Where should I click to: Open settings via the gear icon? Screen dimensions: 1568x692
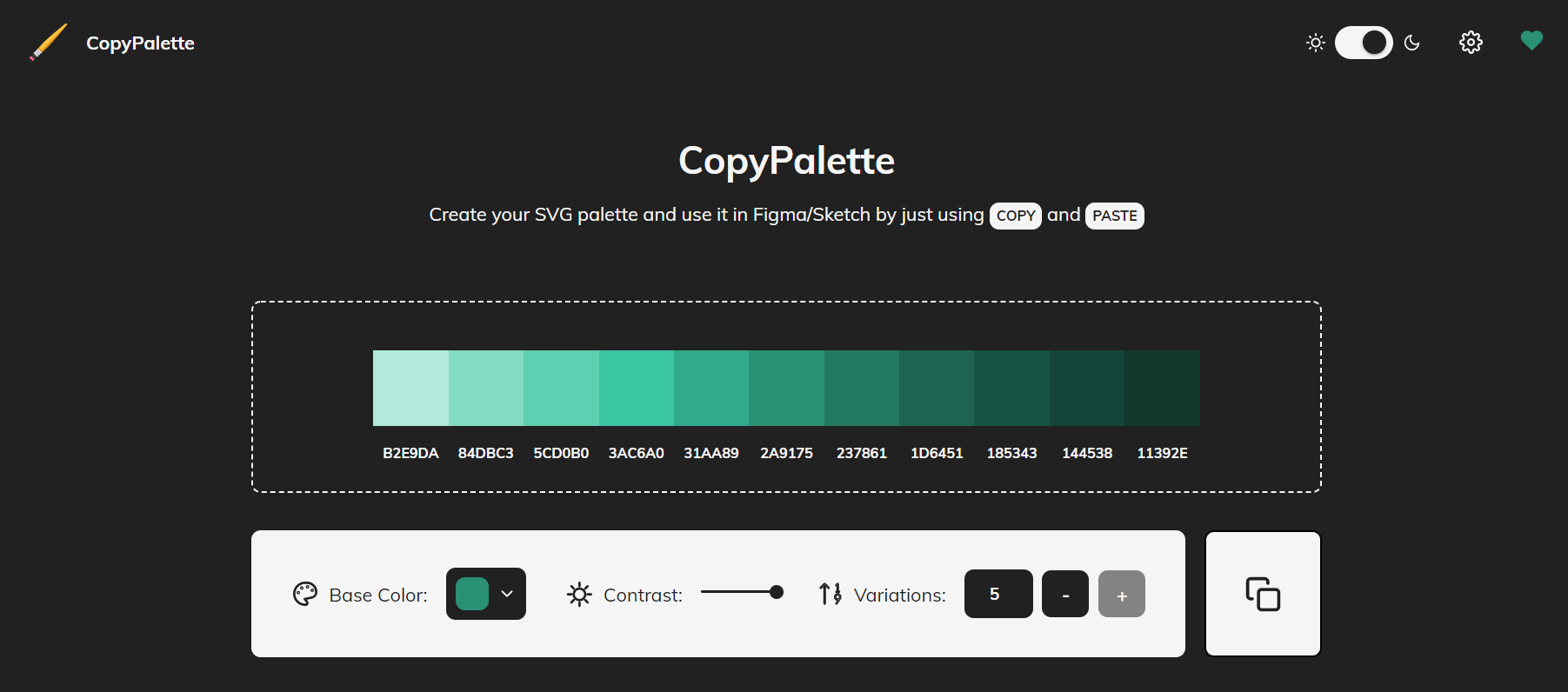coord(1471,43)
